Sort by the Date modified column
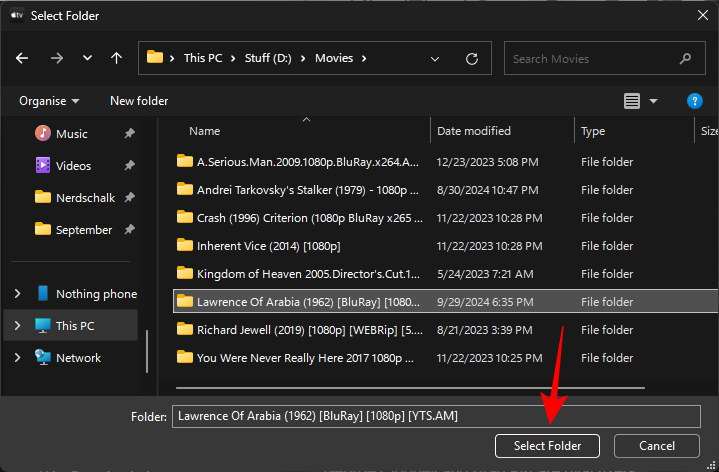719x472 pixels. coord(474,131)
